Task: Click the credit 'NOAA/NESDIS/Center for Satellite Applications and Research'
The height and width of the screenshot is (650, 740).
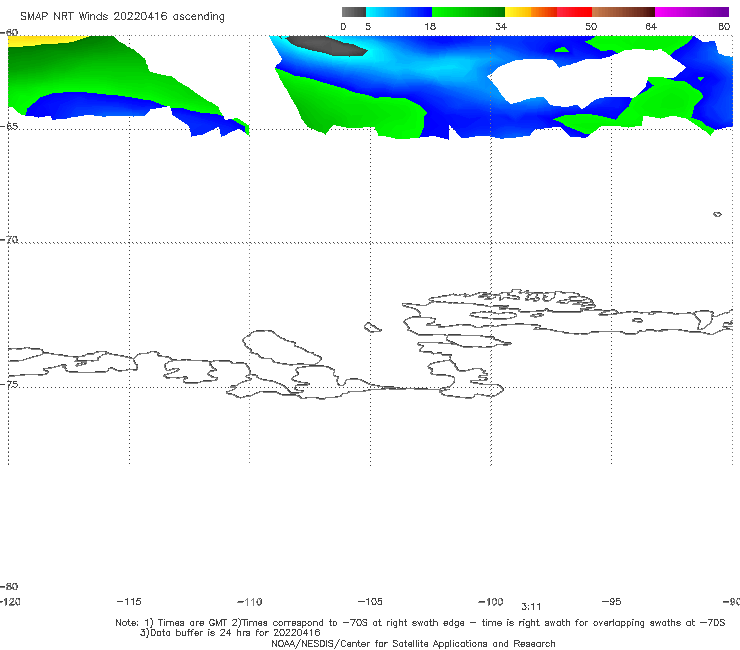Action: tap(413, 643)
